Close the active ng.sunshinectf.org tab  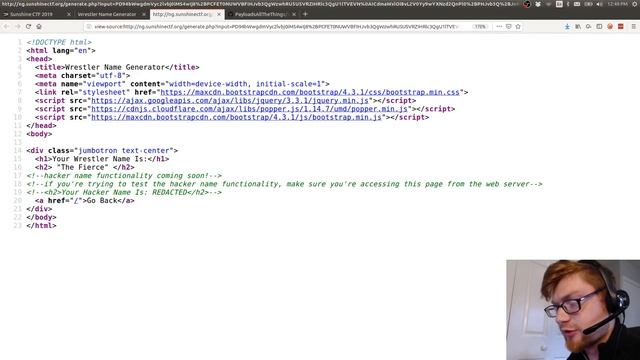[x=219, y=14]
